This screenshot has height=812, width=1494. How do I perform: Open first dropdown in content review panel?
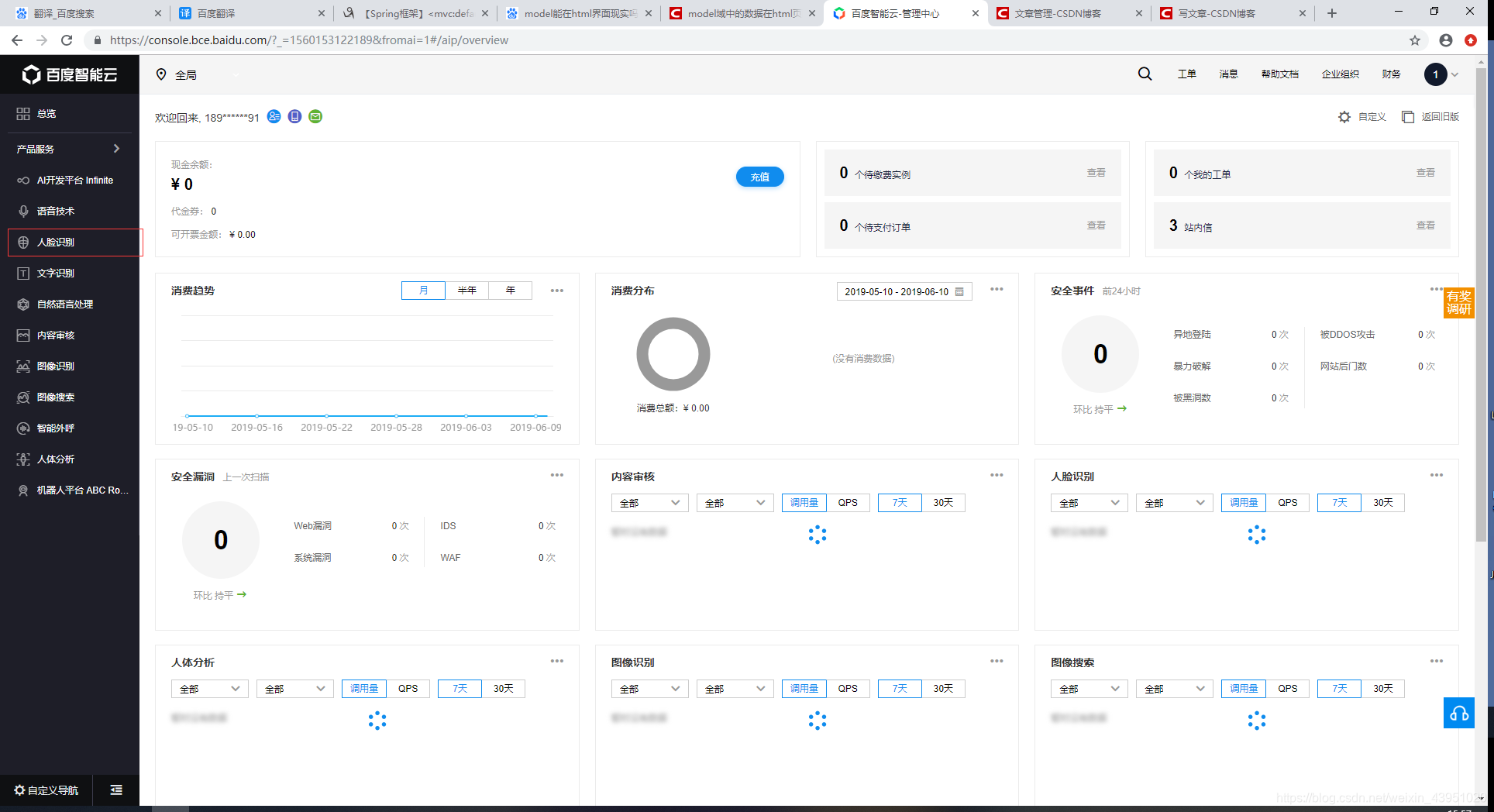[649, 502]
